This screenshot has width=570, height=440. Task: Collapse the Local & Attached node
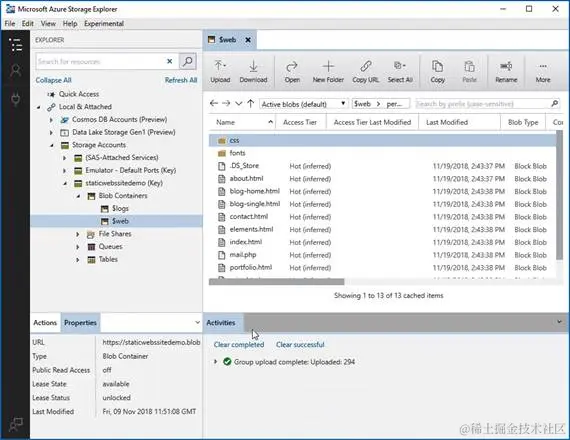[39, 107]
